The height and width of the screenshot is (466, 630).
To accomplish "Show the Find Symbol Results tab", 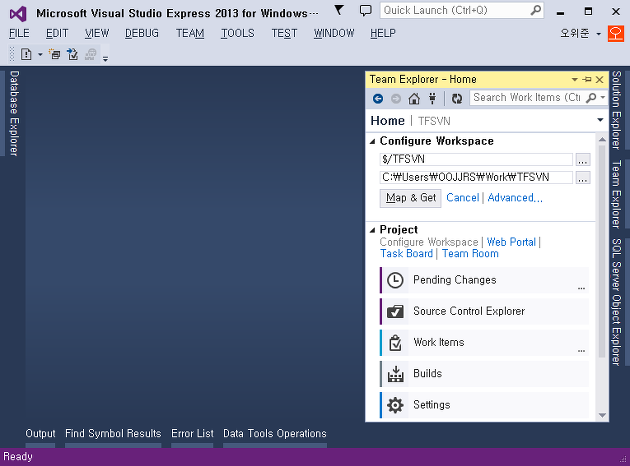I will (113, 433).
